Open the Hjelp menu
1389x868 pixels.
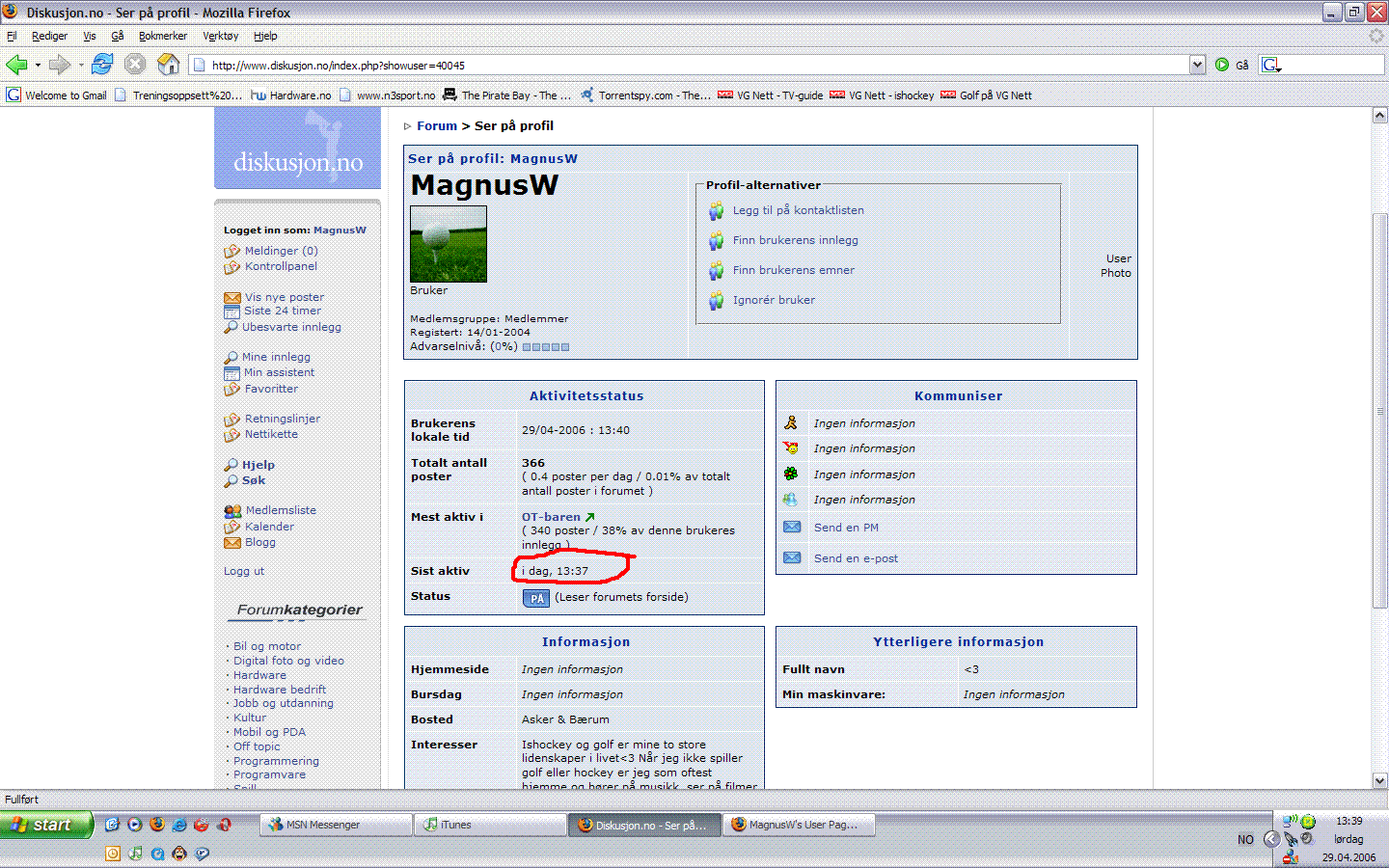[x=265, y=36]
